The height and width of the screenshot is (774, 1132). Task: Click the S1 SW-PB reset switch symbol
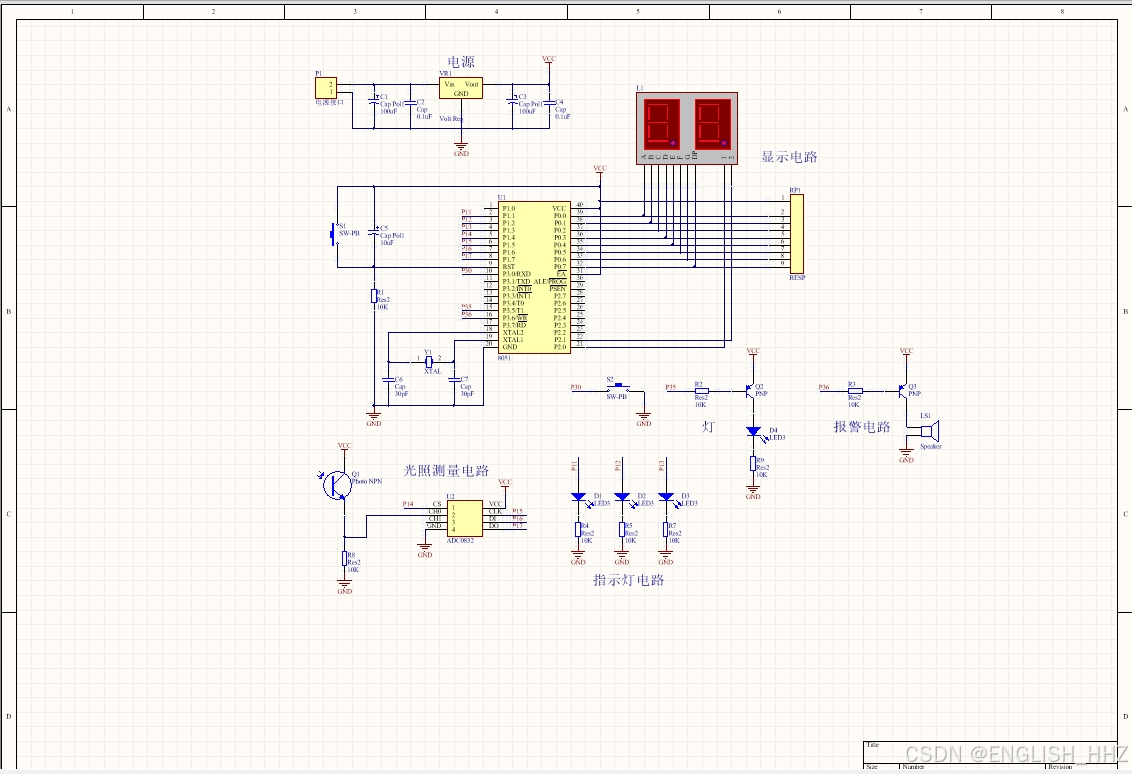(335, 233)
